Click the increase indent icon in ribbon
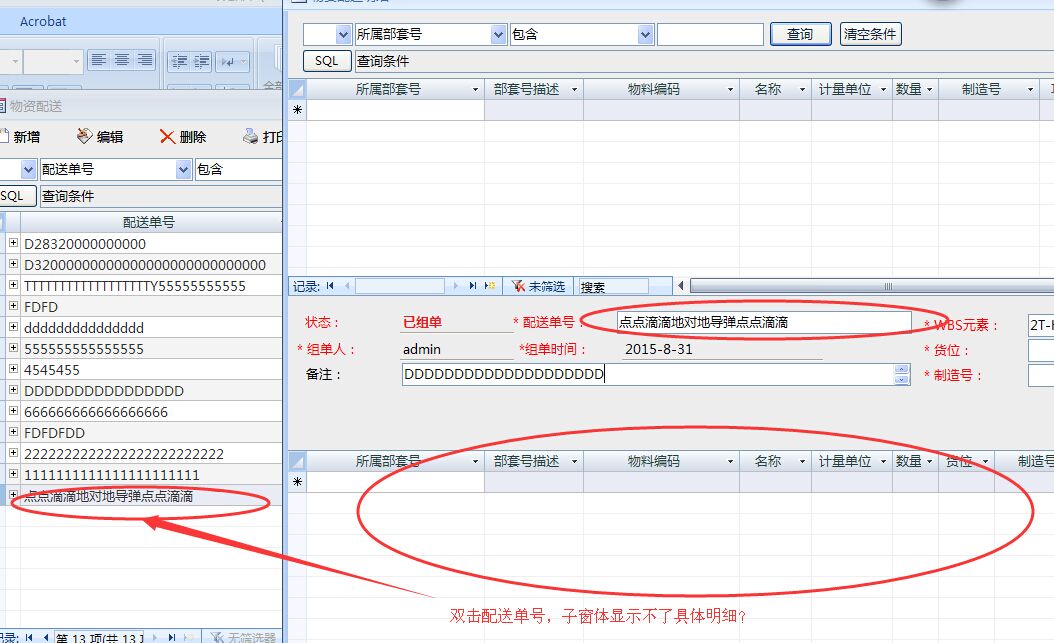This screenshot has width=1054, height=643. [x=200, y=61]
